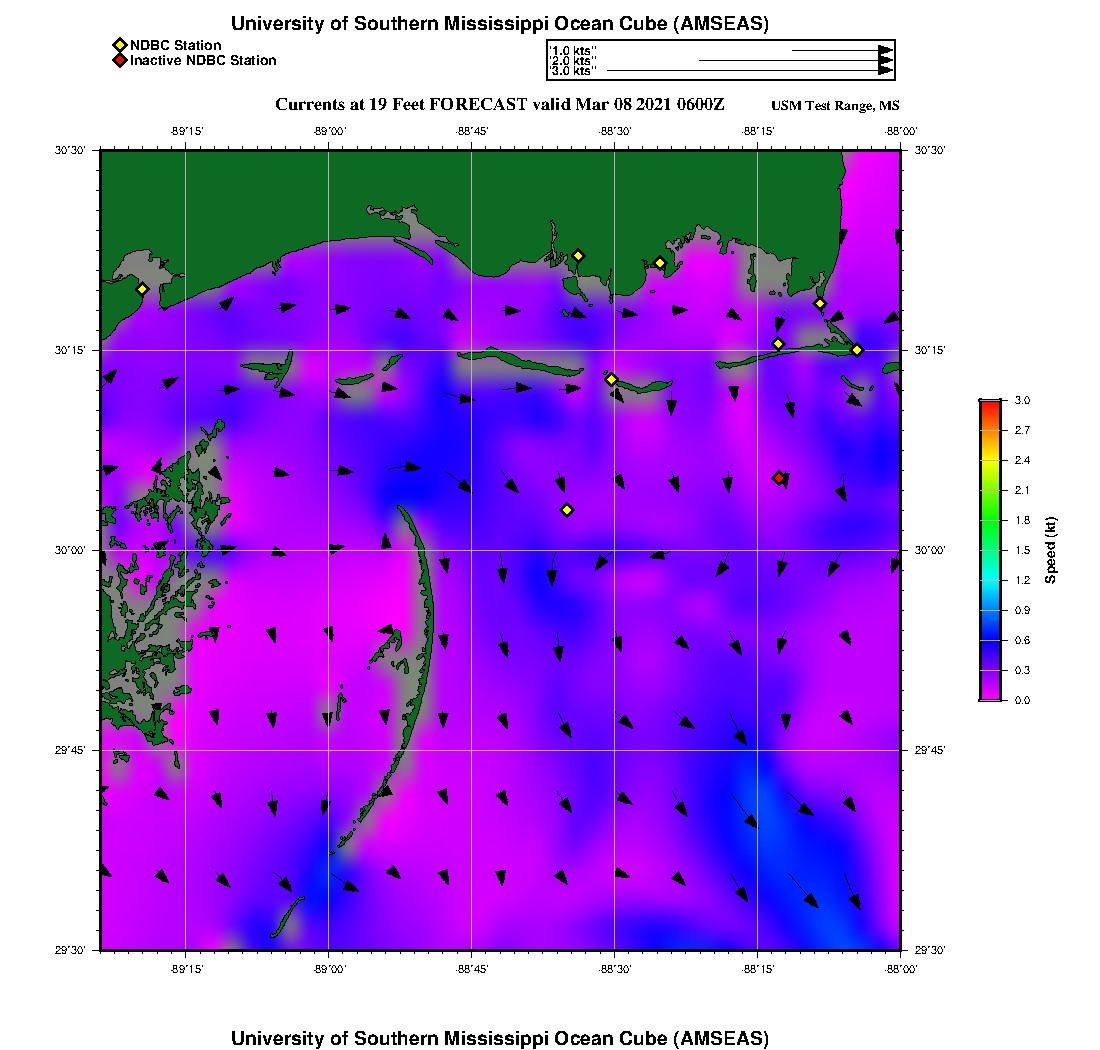Click the Currents at 19 Feet FORECAST heading
This screenshot has height=1050, width=1100.
pos(499,105)
